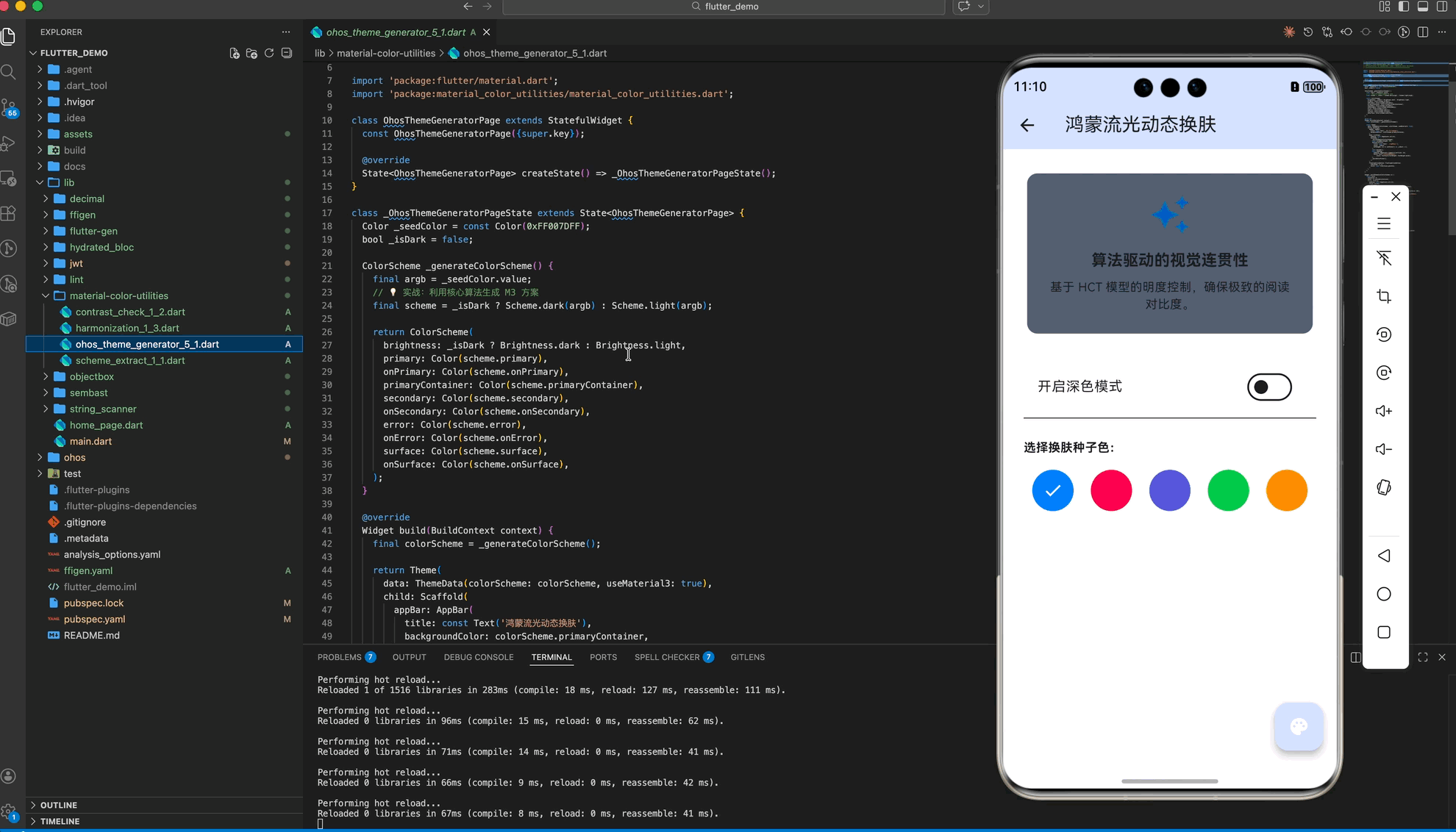Click the flutter_demo command center search box

[724, 7]
